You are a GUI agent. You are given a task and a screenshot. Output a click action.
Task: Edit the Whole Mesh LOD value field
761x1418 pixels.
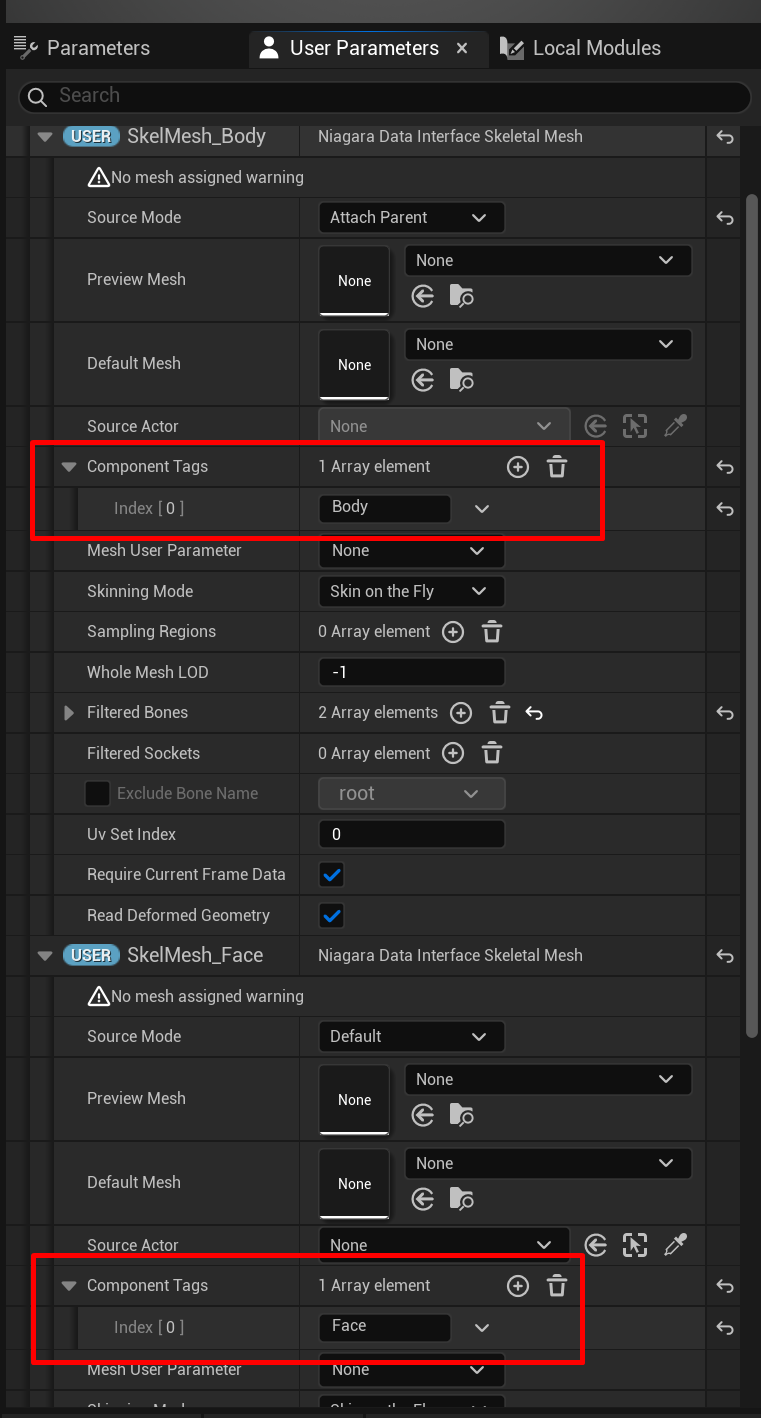point(411,673)
